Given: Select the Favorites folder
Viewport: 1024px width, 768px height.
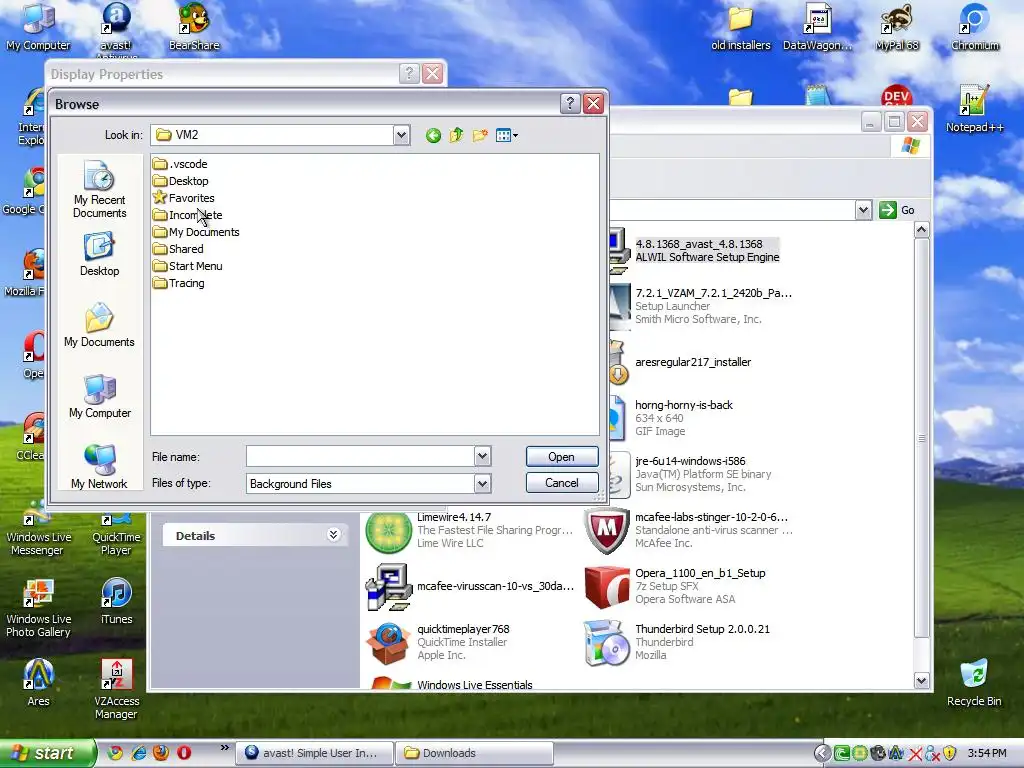Looking at the screenshot, I should 184,198.
